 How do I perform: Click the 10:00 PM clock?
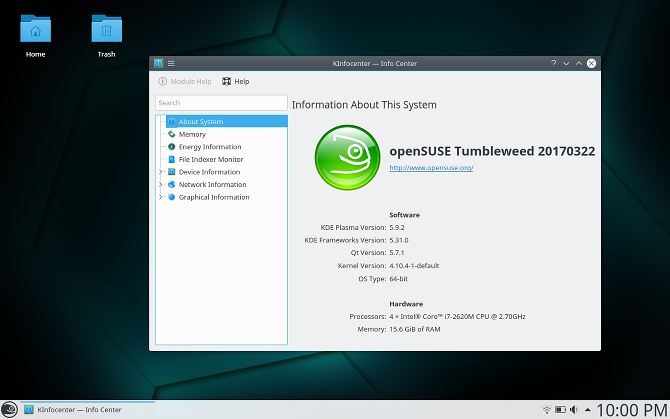632,410
